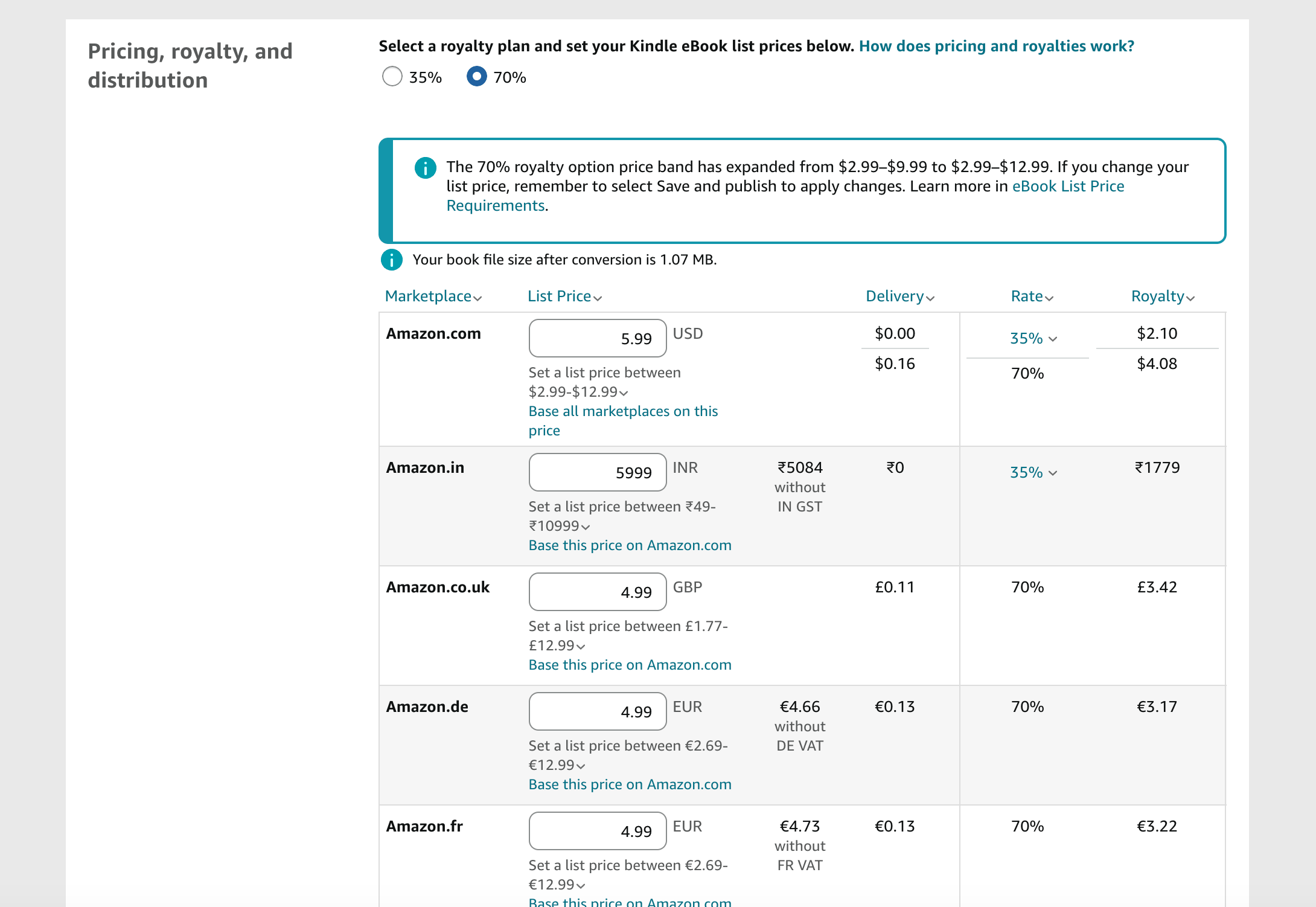Viewport: 1316px width, 907px height.
Task: Open the 35% rate dropdown for Amazon.in
Action: [x=1033, y=473]
